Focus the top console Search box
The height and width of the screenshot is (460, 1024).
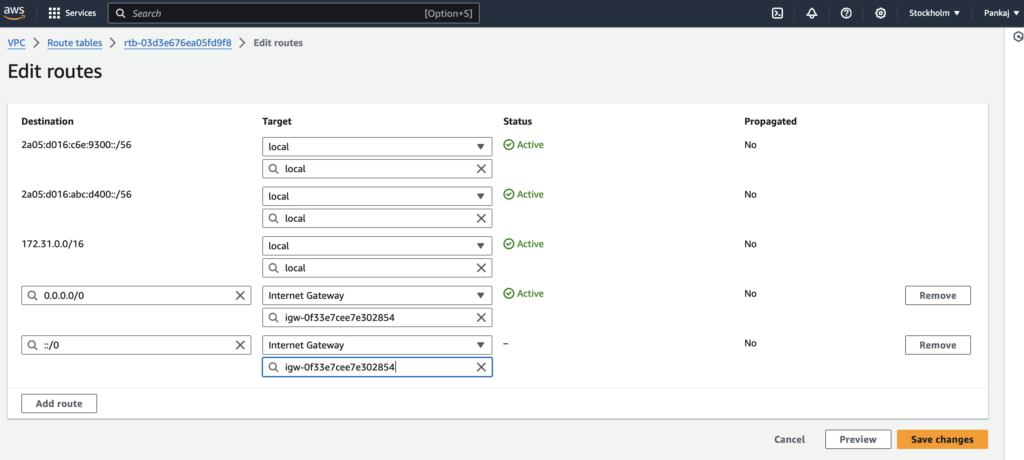click(x=293, y=13)
